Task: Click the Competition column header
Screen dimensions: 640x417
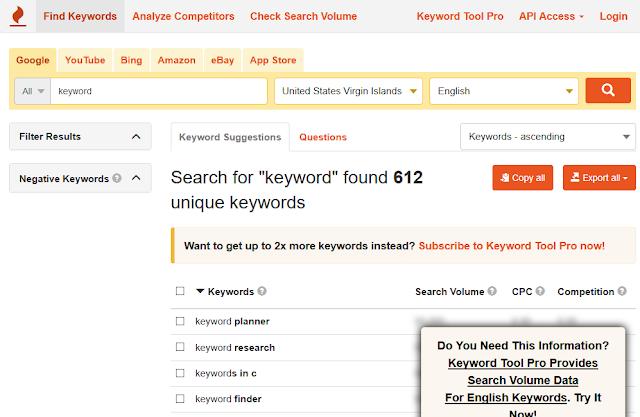Action: (x=586, y=292)
